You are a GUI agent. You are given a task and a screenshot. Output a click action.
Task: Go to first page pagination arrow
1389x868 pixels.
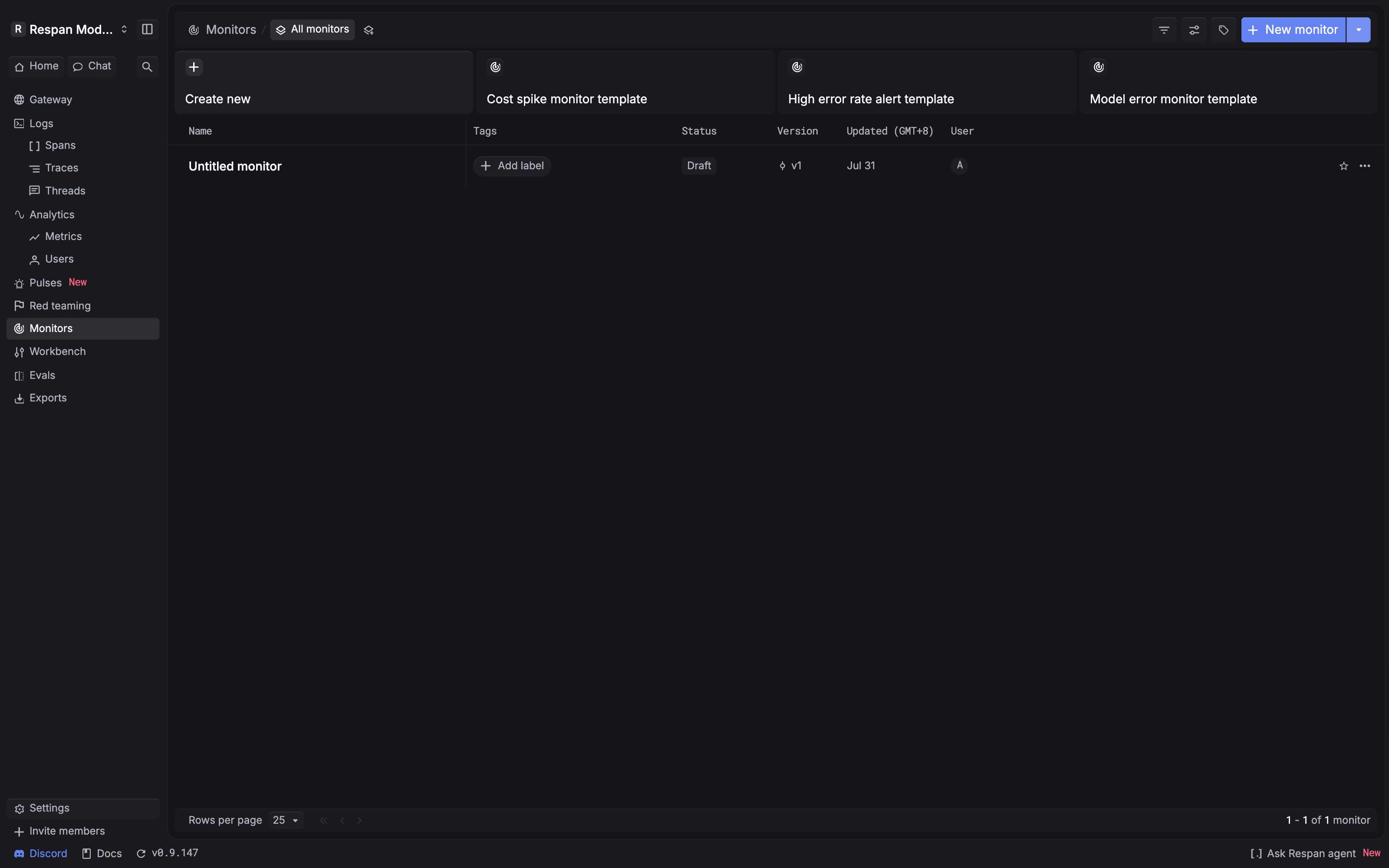coord(324,820)
